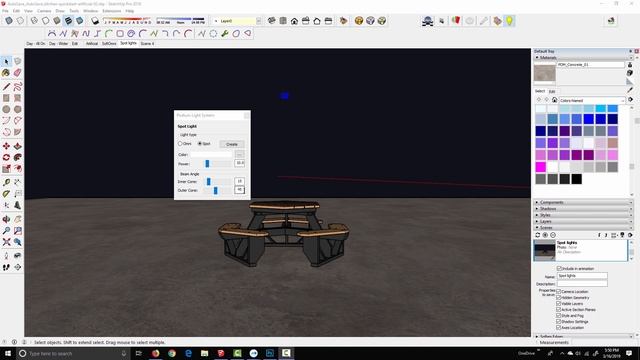Viewport: 640px width, 360px height.
Task: Expand the Components tray panel
Action: [x=584, y=202]
